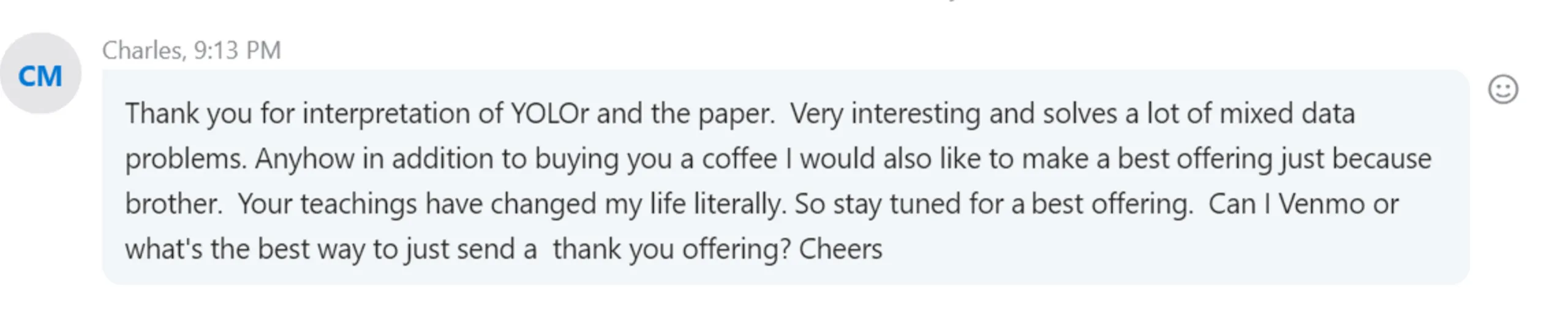
Task: Click the phrase mixed data in the message
Action: click(1286, 113)
